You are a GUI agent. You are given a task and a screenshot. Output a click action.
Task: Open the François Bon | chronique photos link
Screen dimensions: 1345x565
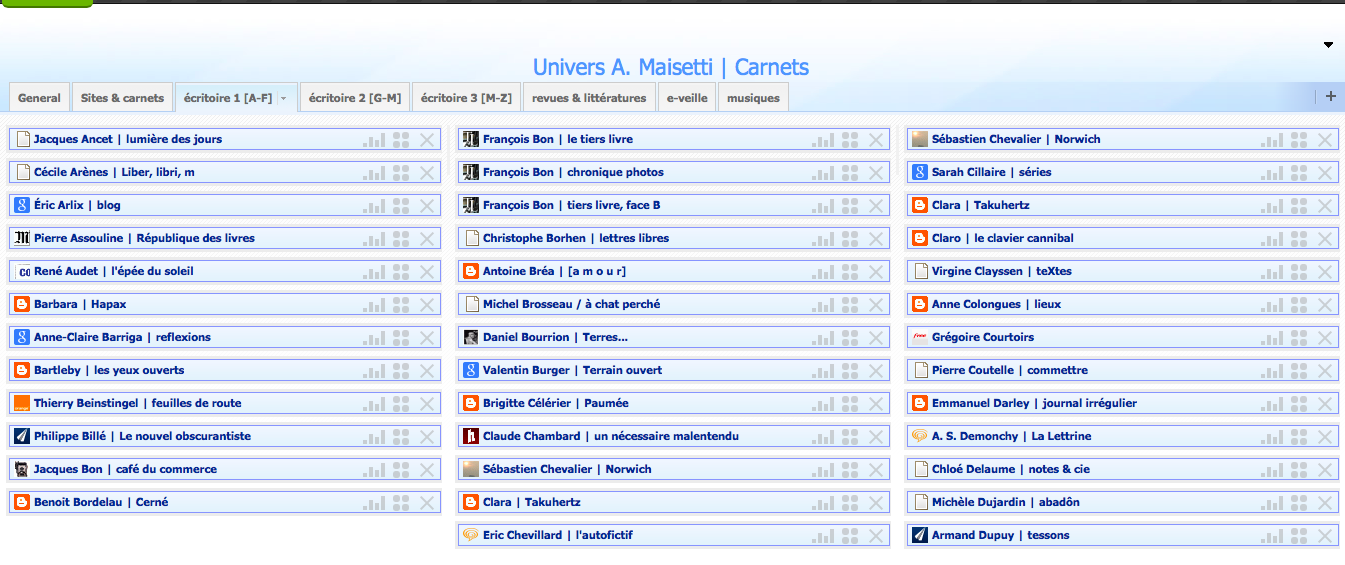pos(573,172)
